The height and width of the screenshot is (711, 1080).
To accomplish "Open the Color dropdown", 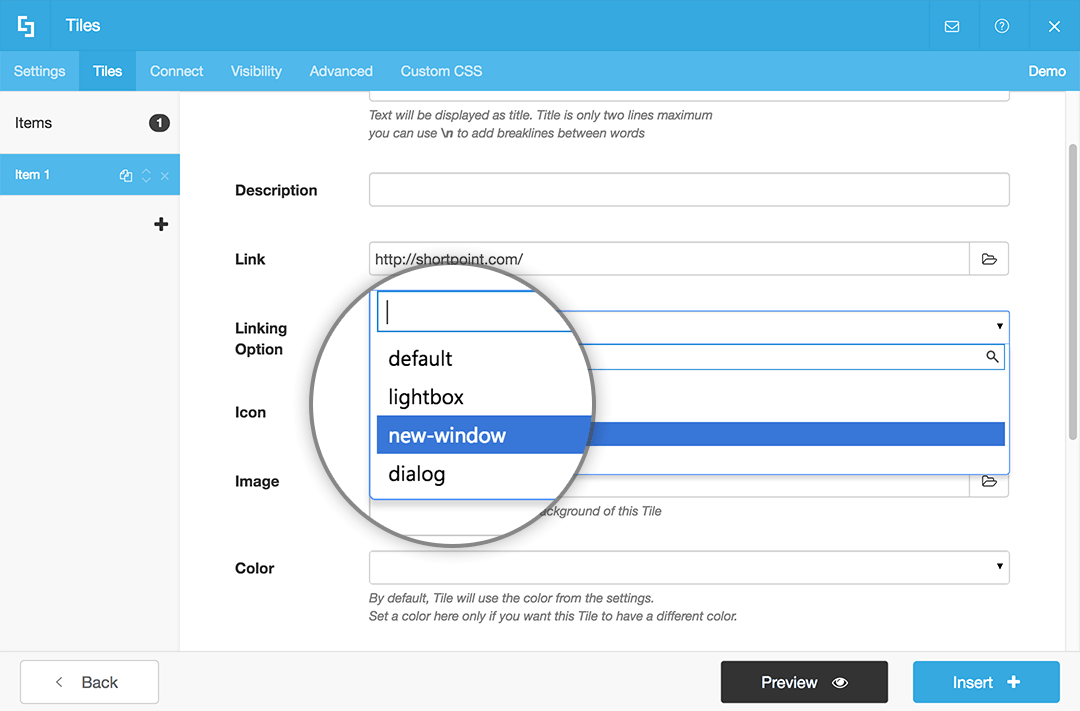I will (x=998, y=567).
